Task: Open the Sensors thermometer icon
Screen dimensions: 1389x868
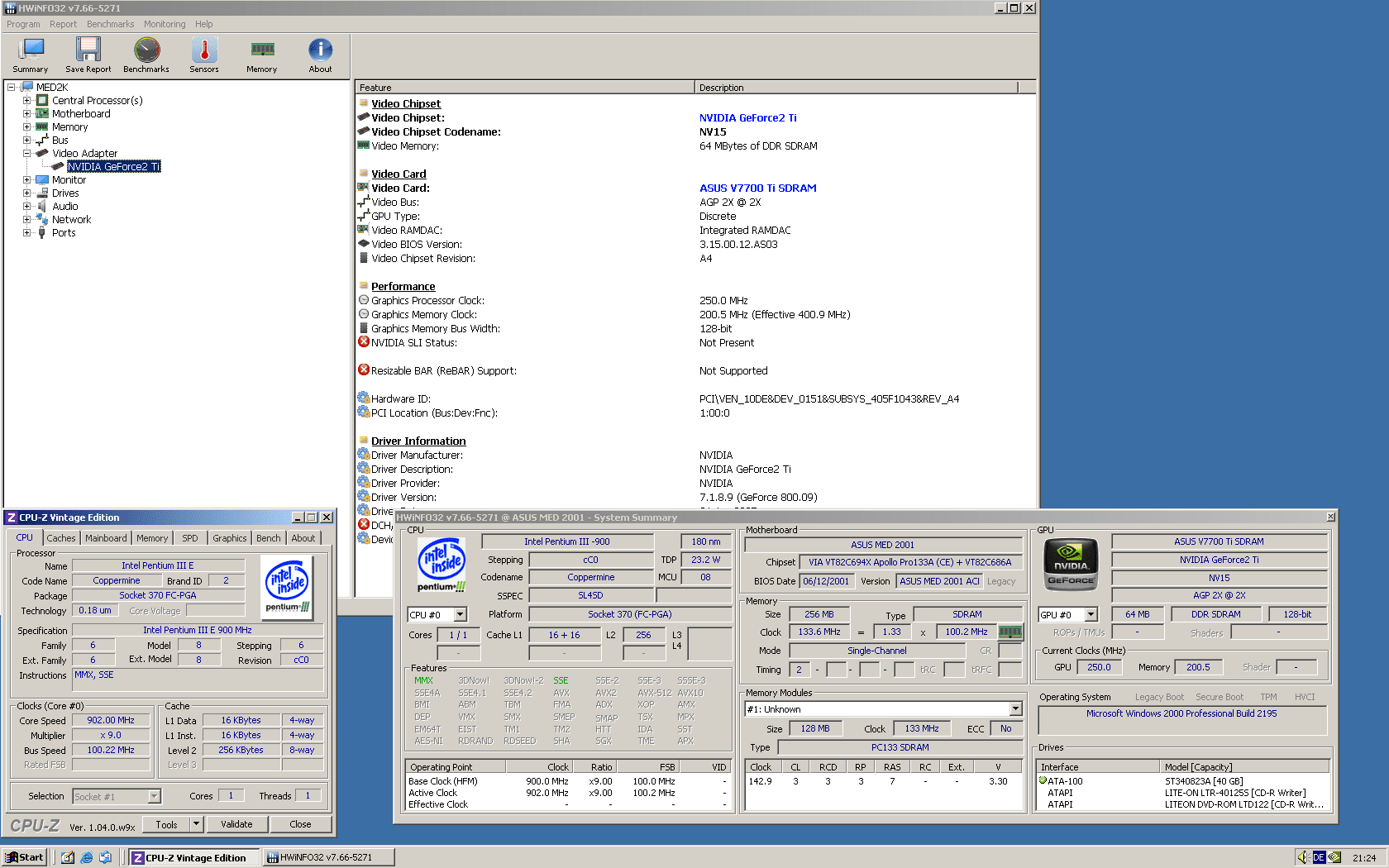Action: (x=204, y=55)
